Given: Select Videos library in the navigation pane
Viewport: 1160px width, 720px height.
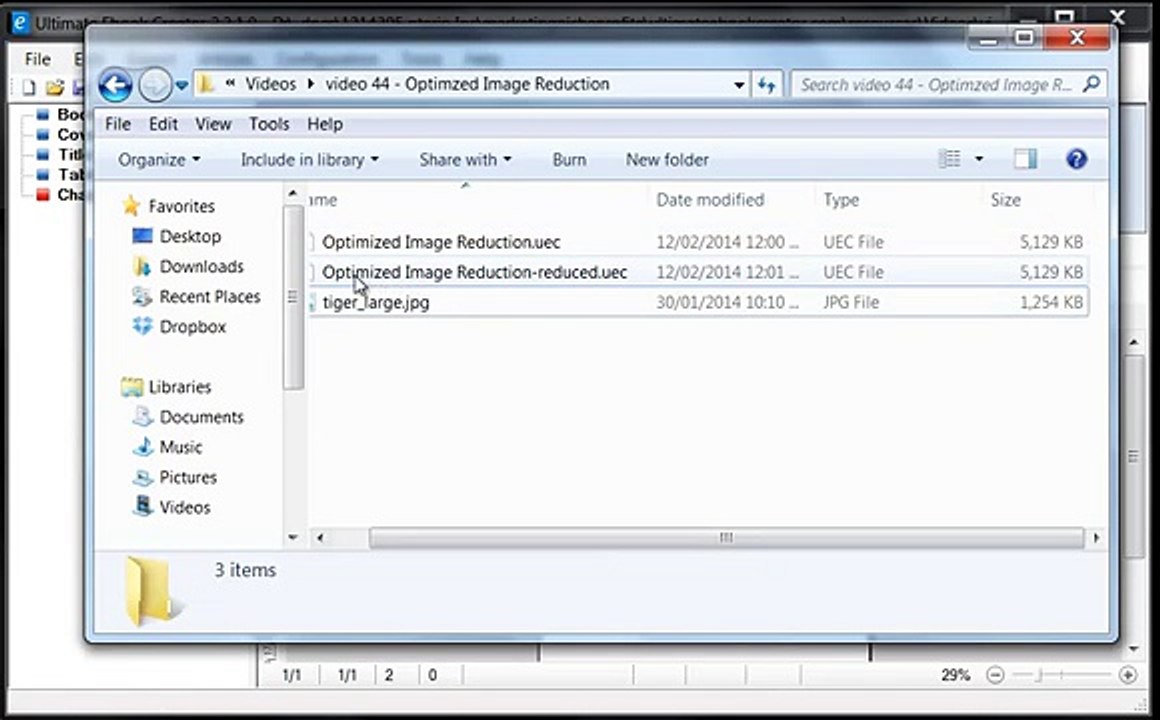Looking at the screenshot, I should pyautogui.click(x=185, y=508).
